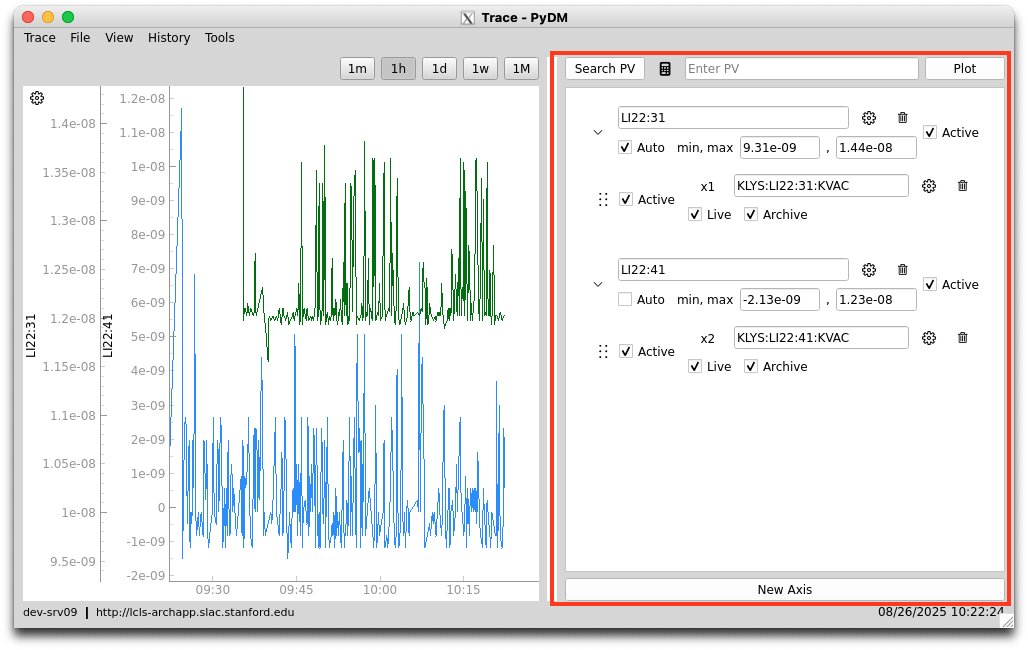Focus the Enter PV input field
The width and height of the screenshot is (1028, 650).
click(x=801, y=69)
